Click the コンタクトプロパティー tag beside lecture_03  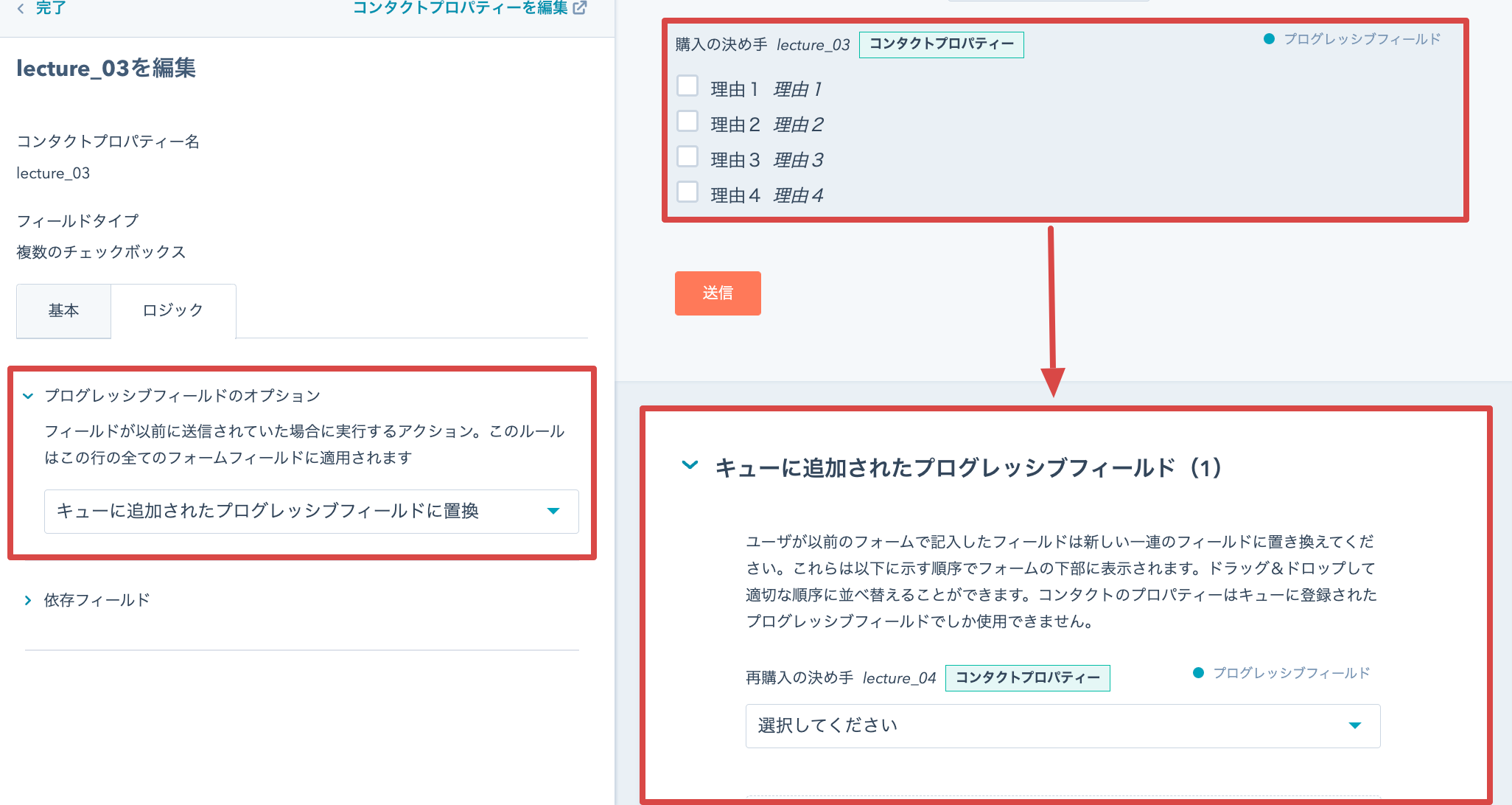coord(942,44)
